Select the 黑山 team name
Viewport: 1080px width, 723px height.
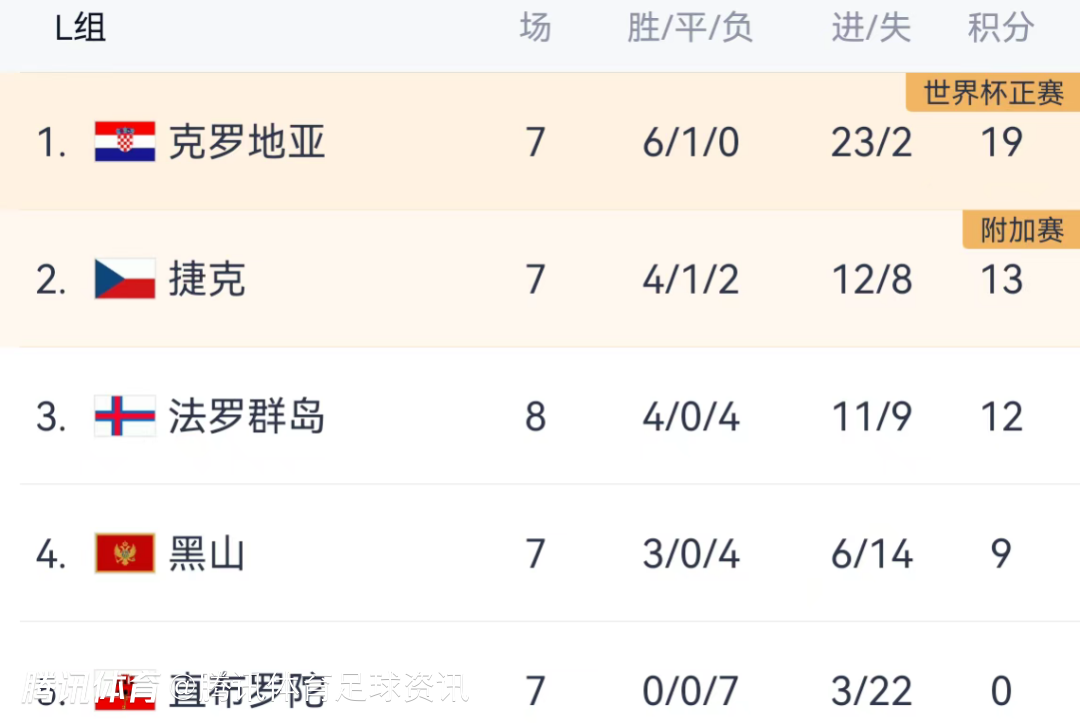coord(206,553)
